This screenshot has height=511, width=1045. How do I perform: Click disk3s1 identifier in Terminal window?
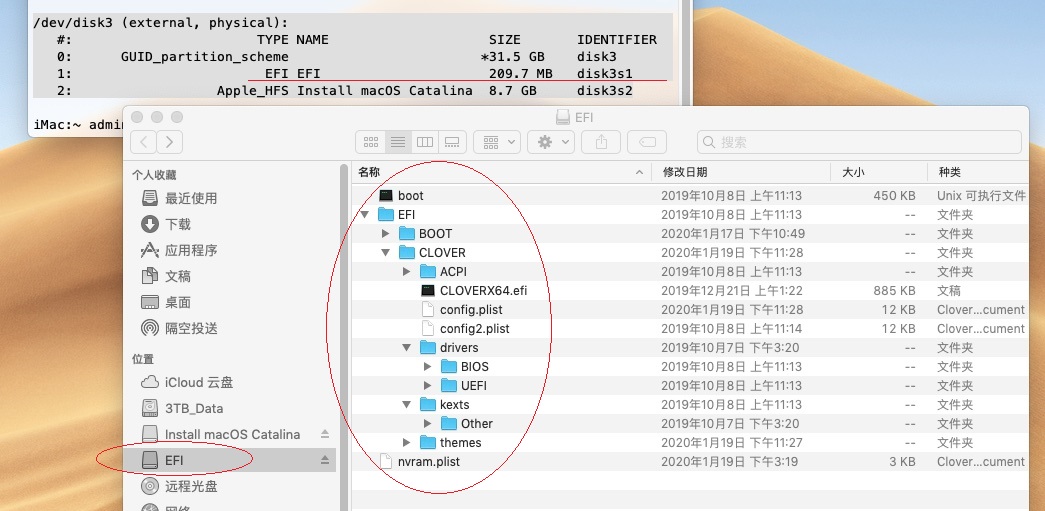[604, 73]
